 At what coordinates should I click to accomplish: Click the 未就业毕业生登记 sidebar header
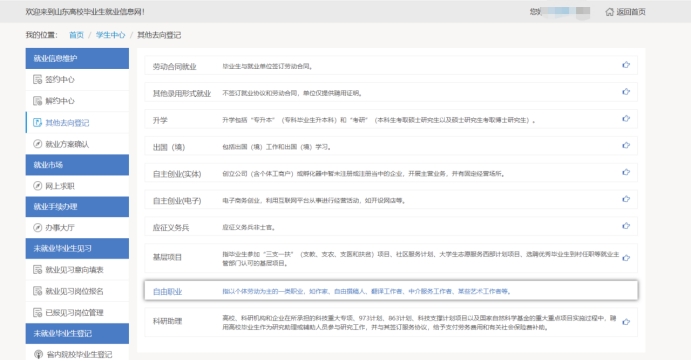[77, 333]
